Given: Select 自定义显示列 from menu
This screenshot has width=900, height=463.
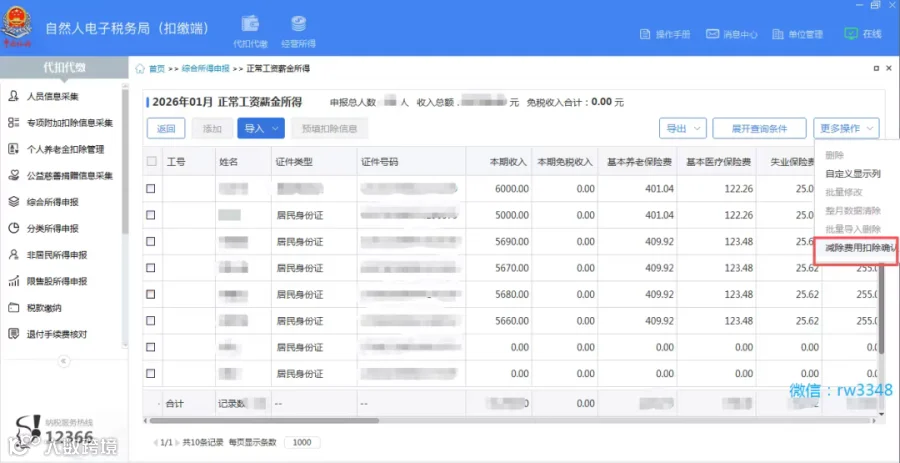Looking at the screenshot, I should point(853,174).
